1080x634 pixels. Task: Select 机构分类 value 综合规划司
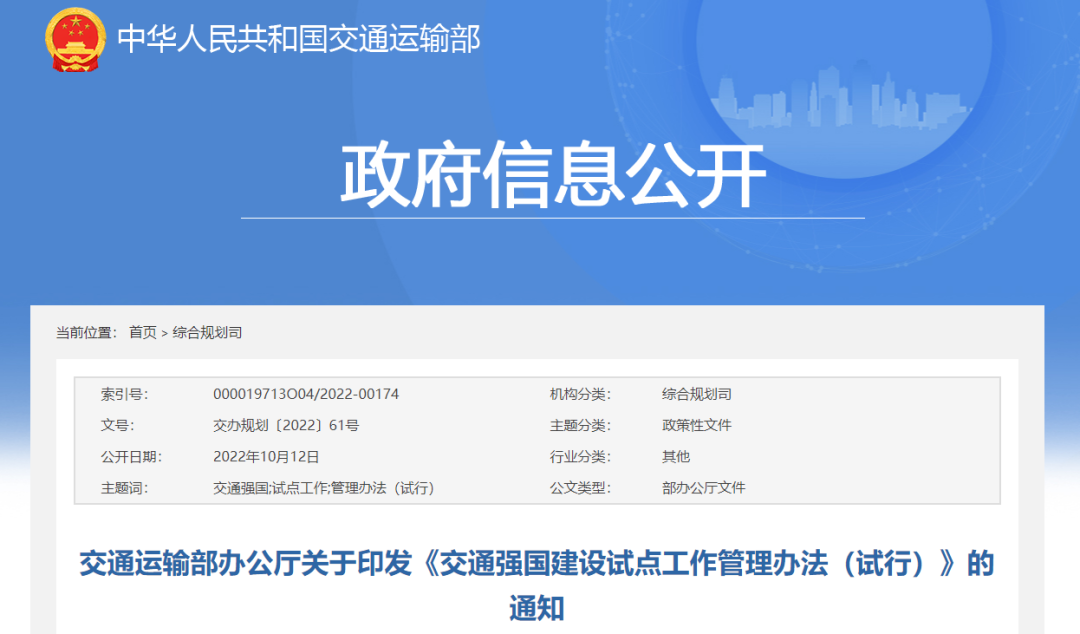pyautogui.click(x=696, y=394)
